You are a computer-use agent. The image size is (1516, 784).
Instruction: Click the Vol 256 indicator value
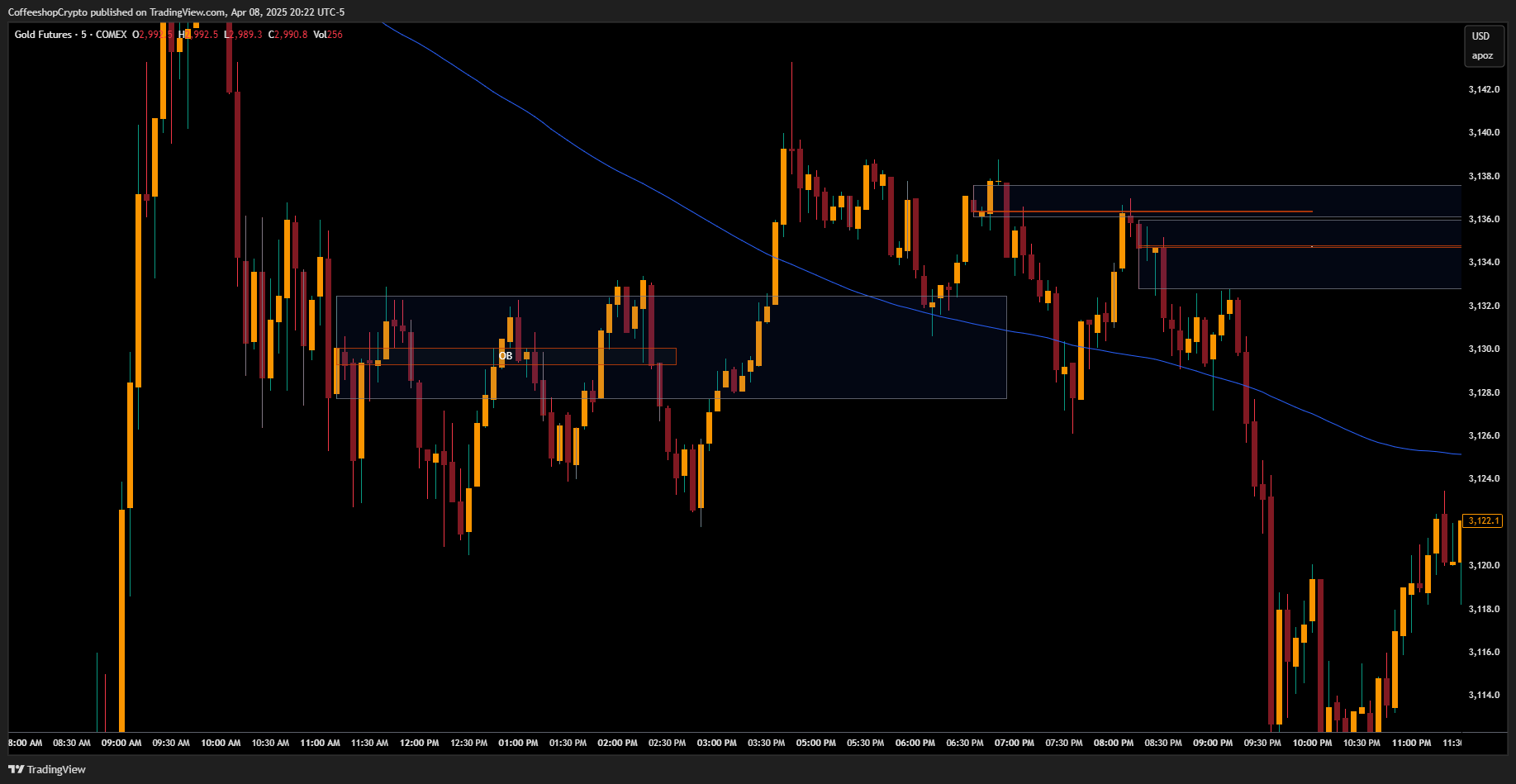[328, 35]
